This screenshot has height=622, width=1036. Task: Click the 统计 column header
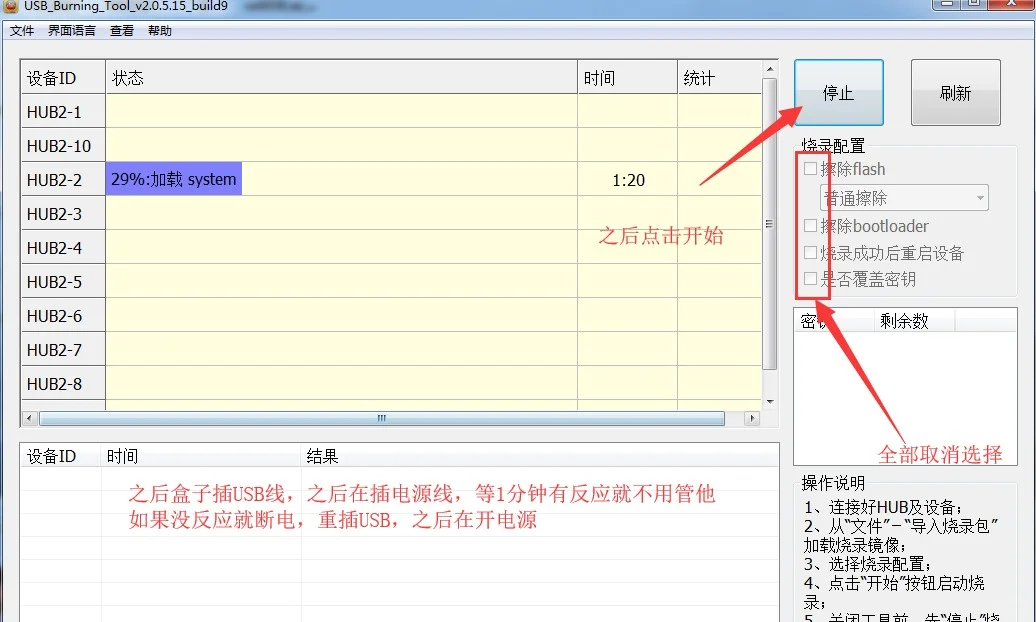[x=720, y=77]
